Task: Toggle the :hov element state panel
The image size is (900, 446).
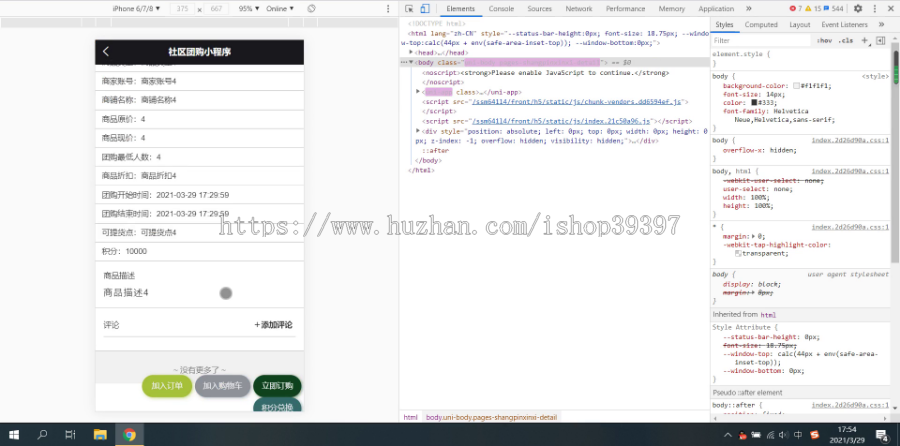Action: click(x=825, y=41)
